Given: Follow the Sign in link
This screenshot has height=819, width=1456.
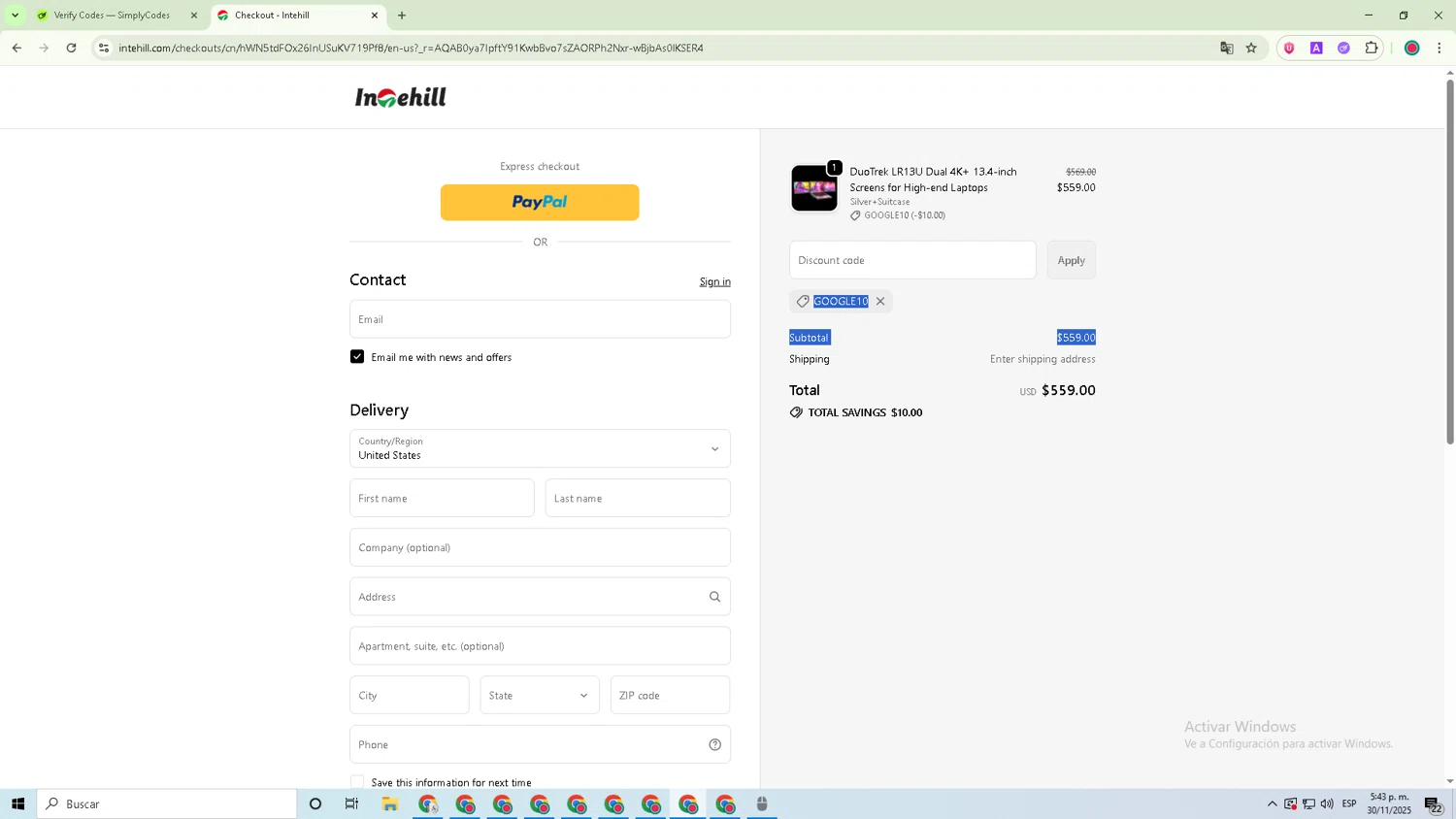Looking at the screenshot, I should pyautogui.click(x=714, y=282).
